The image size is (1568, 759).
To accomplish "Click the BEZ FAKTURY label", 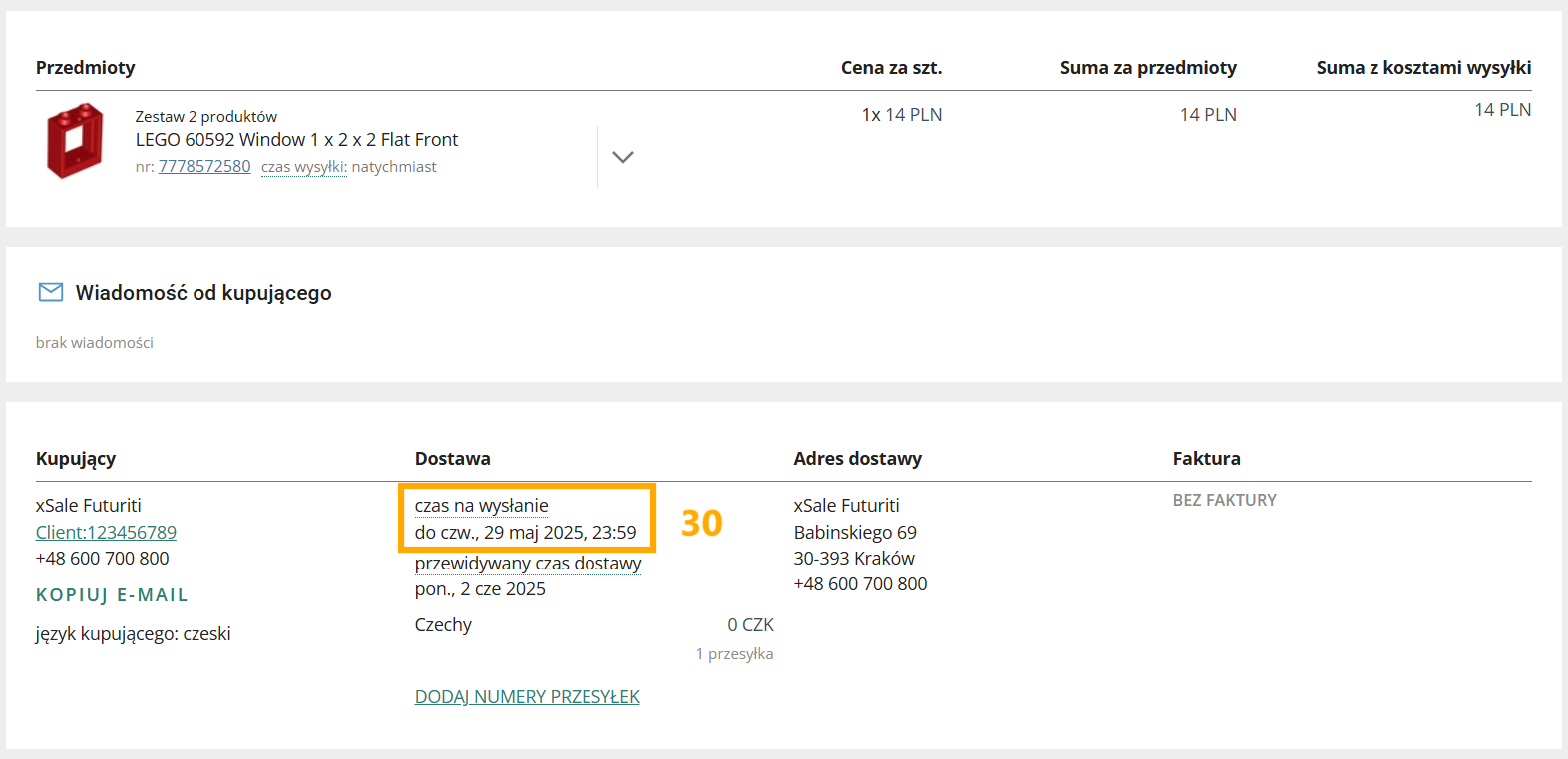I will [x=1224, y=500].
